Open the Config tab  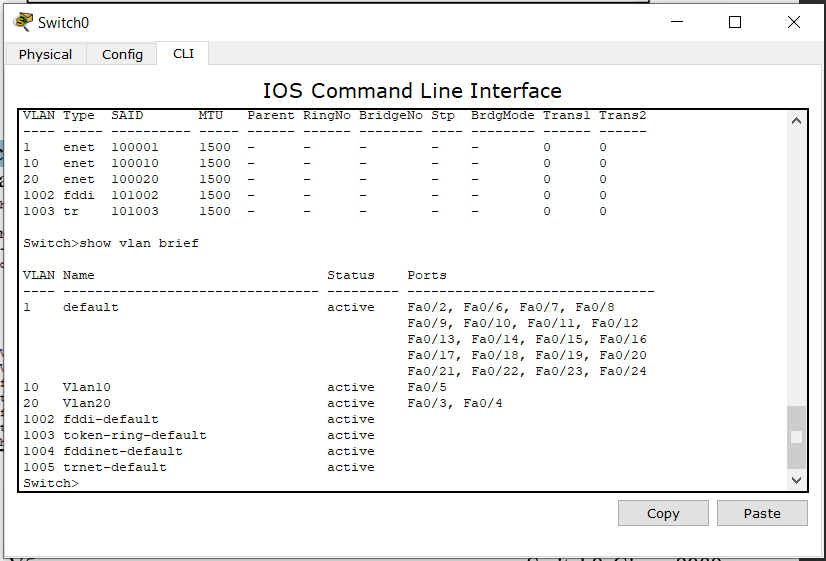pos(122,54)
